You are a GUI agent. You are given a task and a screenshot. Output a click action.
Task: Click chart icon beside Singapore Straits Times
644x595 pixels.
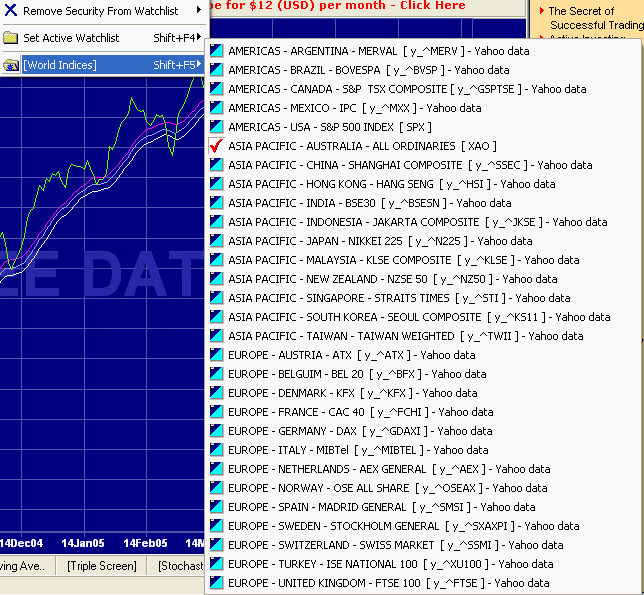click(x=216, y=298)
